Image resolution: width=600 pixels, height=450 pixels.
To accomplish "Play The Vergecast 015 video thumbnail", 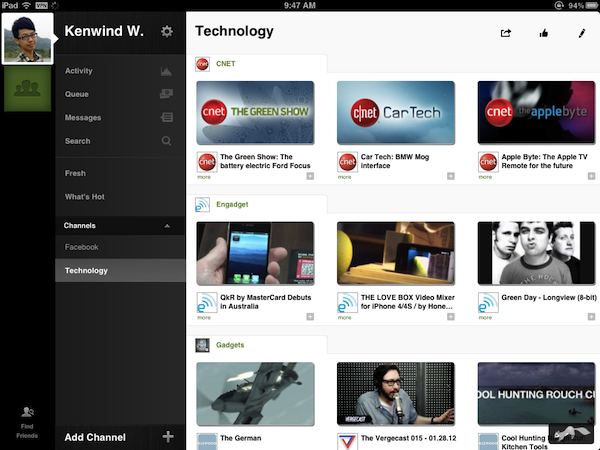I will (x=396, y=394).
